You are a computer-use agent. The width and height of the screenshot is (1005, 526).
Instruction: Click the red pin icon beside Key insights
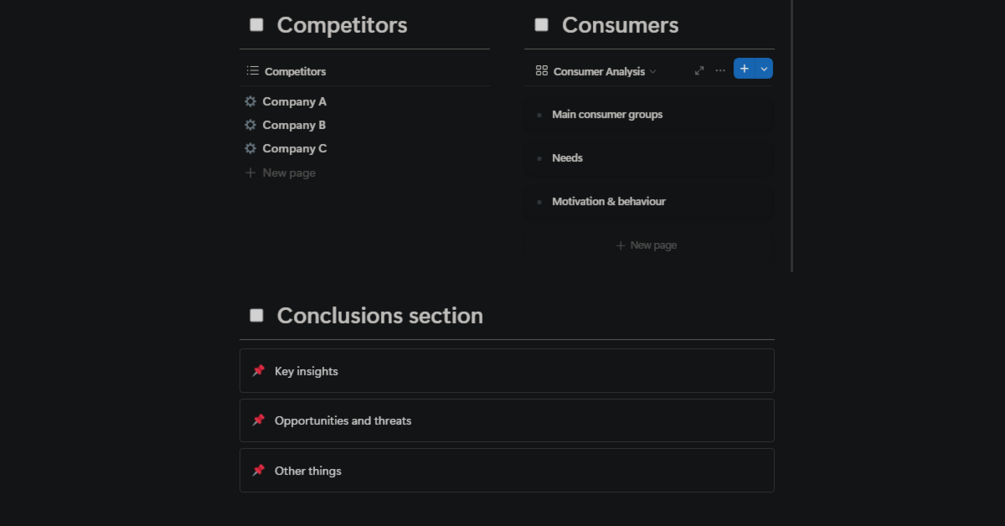click(258, 371)
